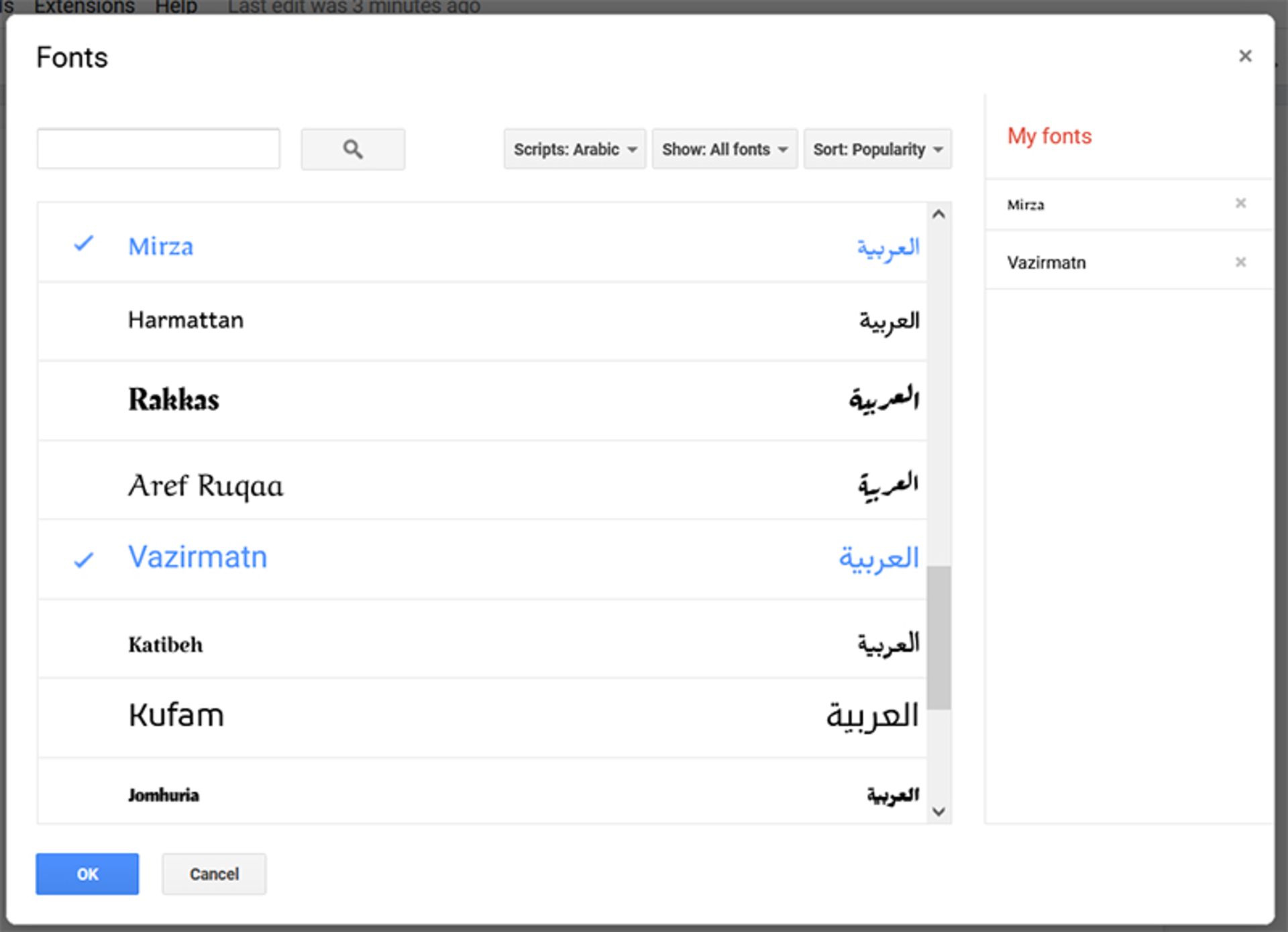
Task: Click the magnifier search button
Action: tap(352, 149)
